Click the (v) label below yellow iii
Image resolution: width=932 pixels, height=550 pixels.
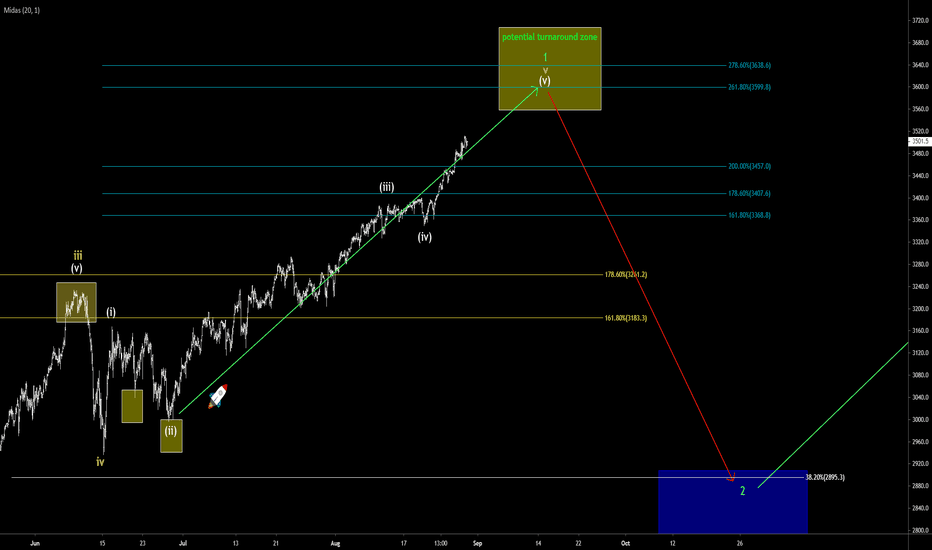(x=77, y=268)
